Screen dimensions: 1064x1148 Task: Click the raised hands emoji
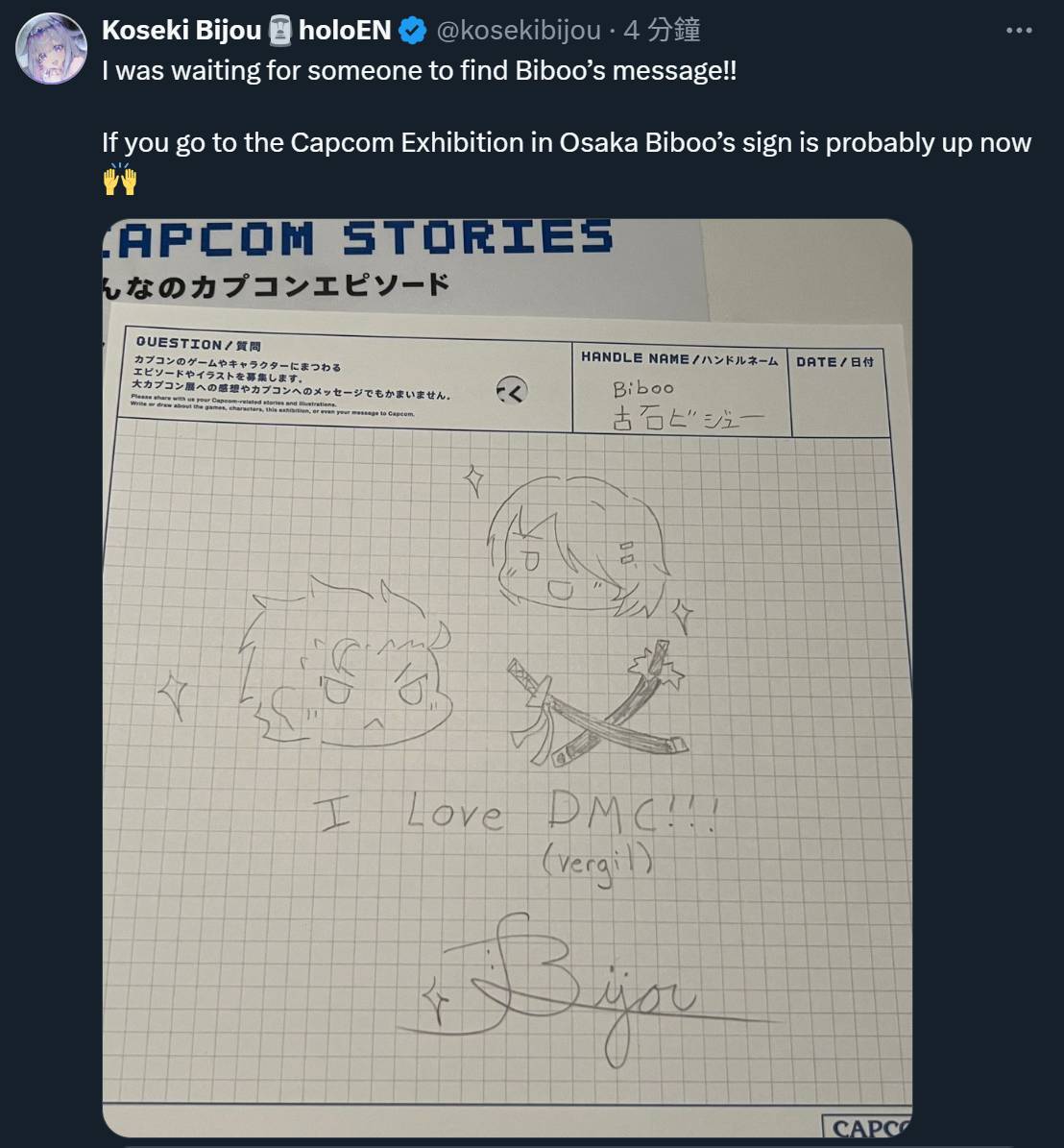tap(119, 180)
